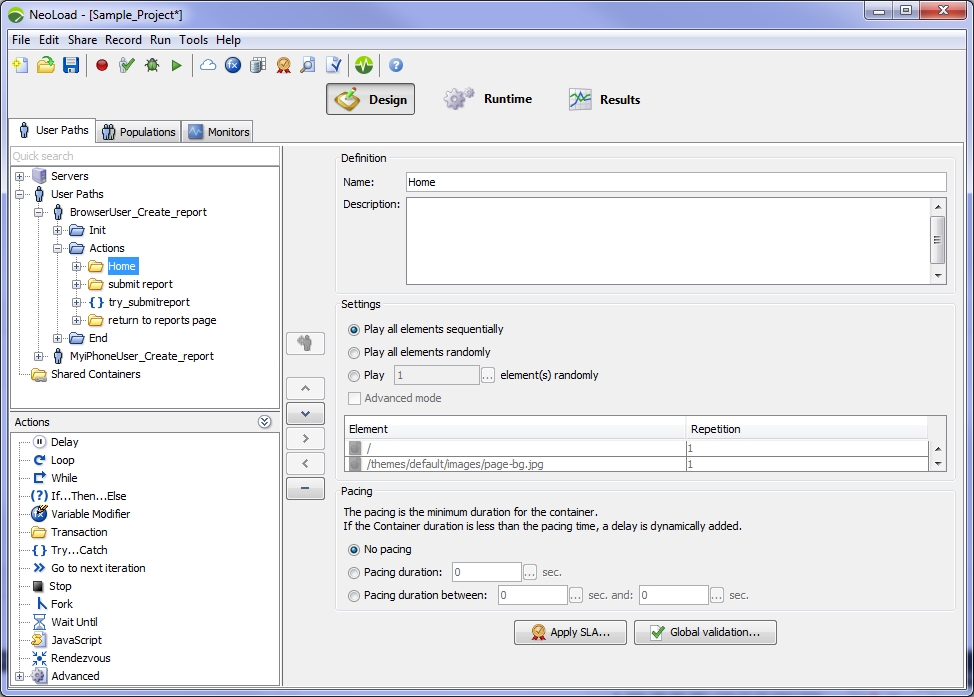Click the blue help question mark icon
The image size is (974, 697).
coord(396,65)
